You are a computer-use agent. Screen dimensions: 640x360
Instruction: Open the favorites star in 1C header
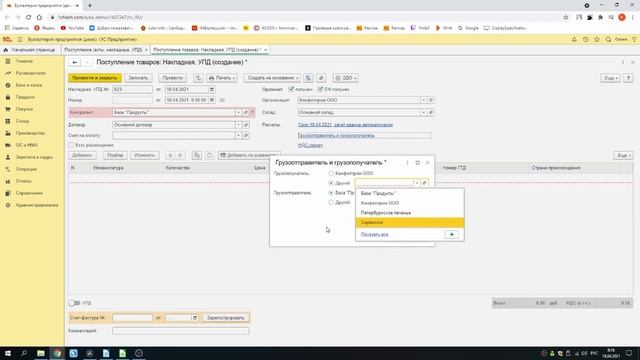coord(597,40)
